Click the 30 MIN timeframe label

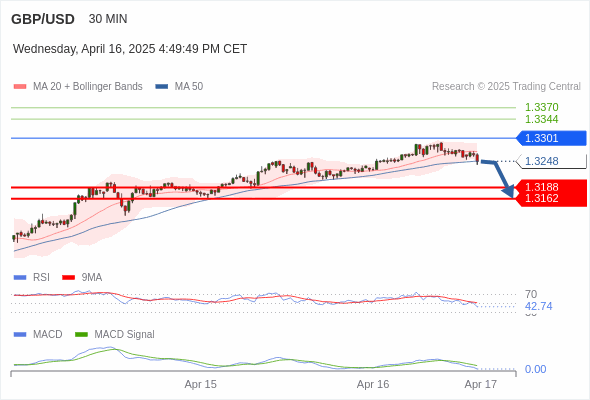[x=108, y=19]
